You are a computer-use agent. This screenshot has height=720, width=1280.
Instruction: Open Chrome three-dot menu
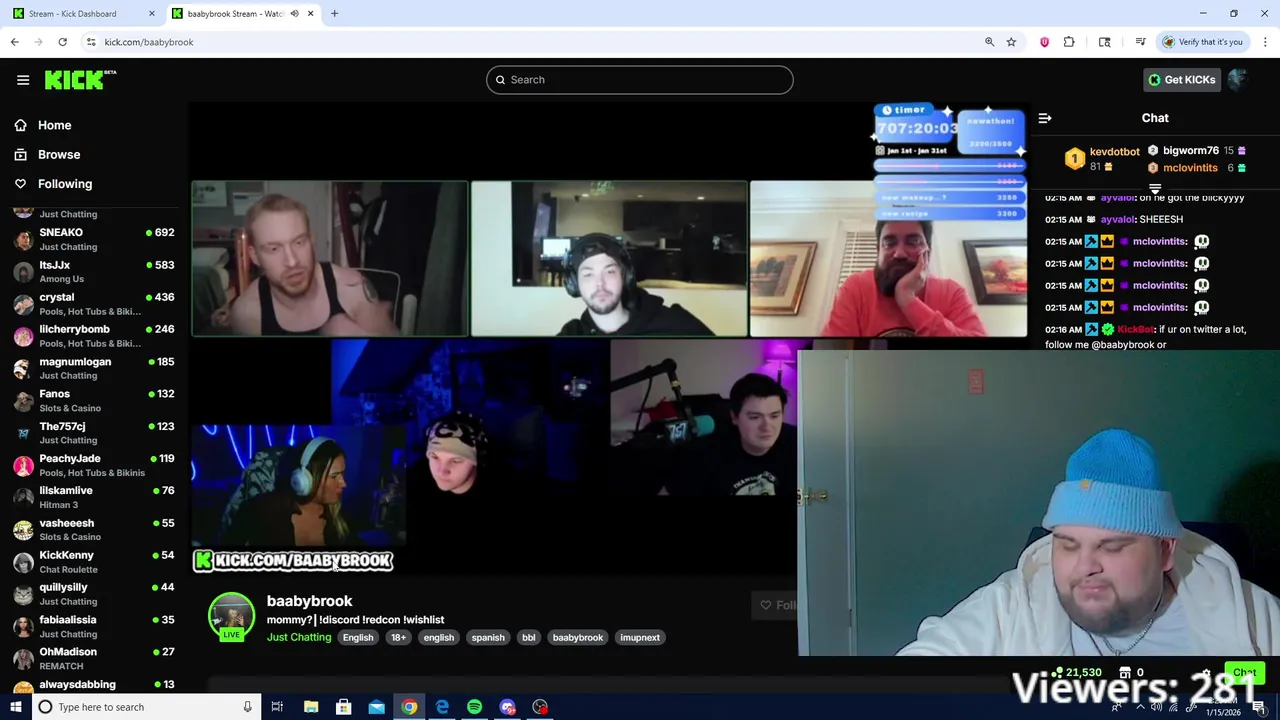pos(1265,42)
